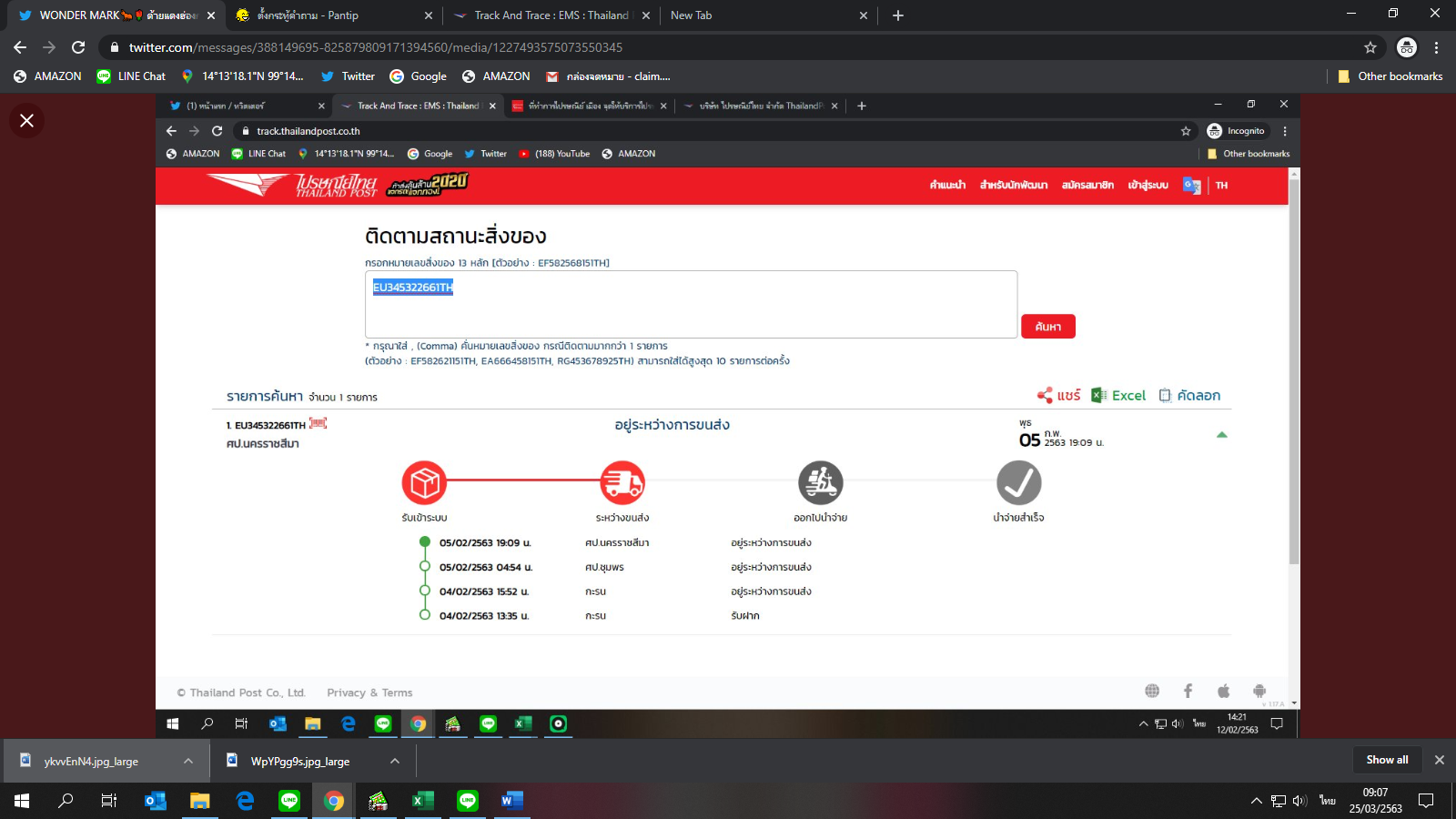The width and height of the screenshot is (1456, 819).
Task: Collapse the EU345322661TH result with the green arrow
Action: (1222, 435)
